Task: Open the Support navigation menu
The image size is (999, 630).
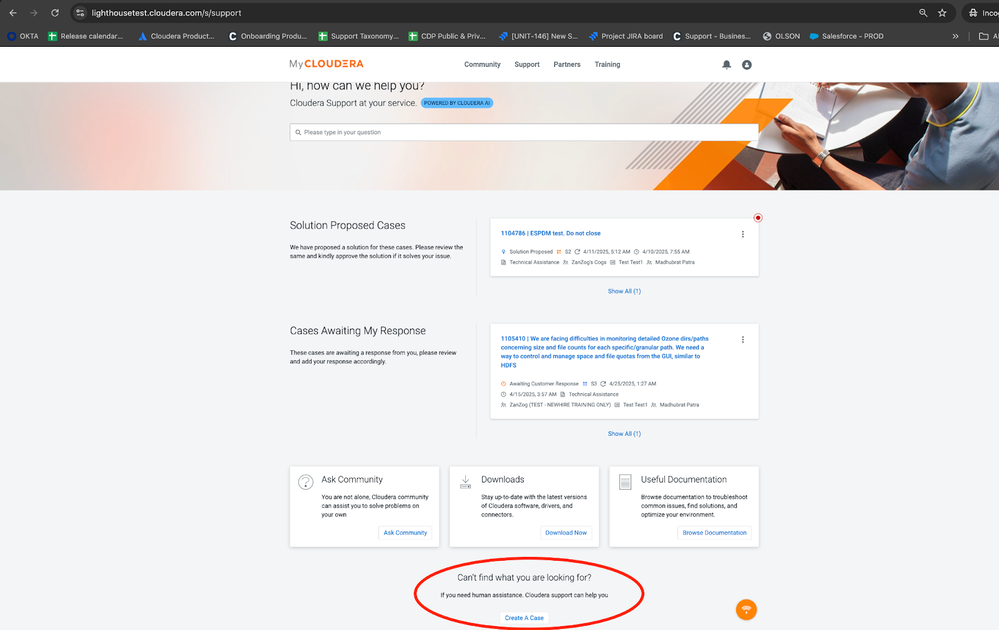Action: (x=527, y=64)
